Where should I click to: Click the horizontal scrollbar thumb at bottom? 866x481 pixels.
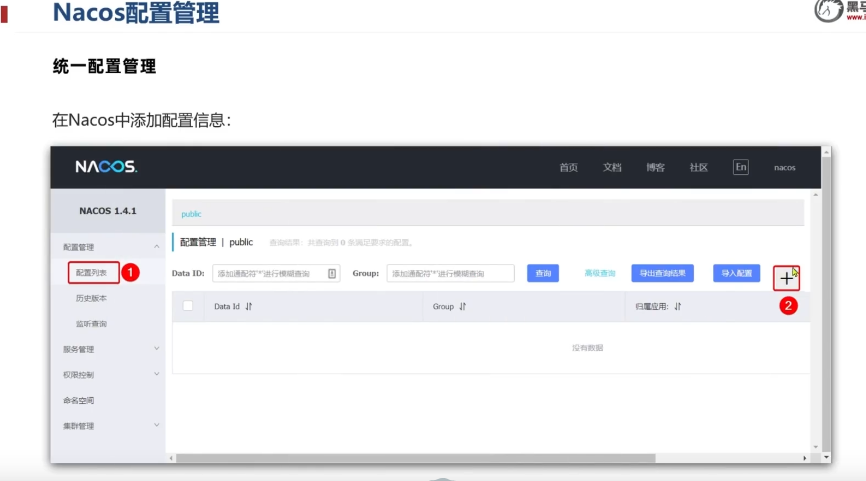tap(415, 458)
